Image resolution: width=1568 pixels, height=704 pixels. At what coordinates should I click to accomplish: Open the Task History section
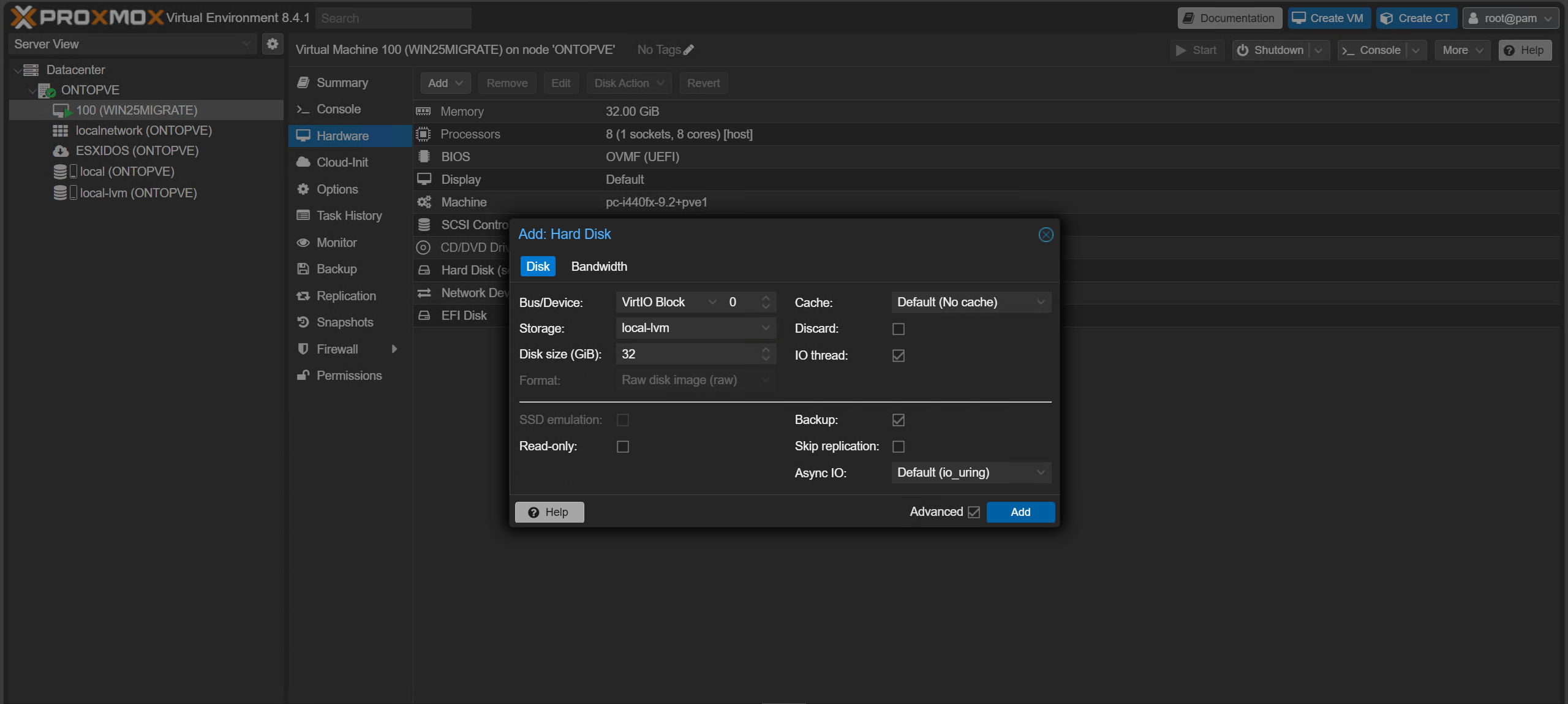pos(350,216)
